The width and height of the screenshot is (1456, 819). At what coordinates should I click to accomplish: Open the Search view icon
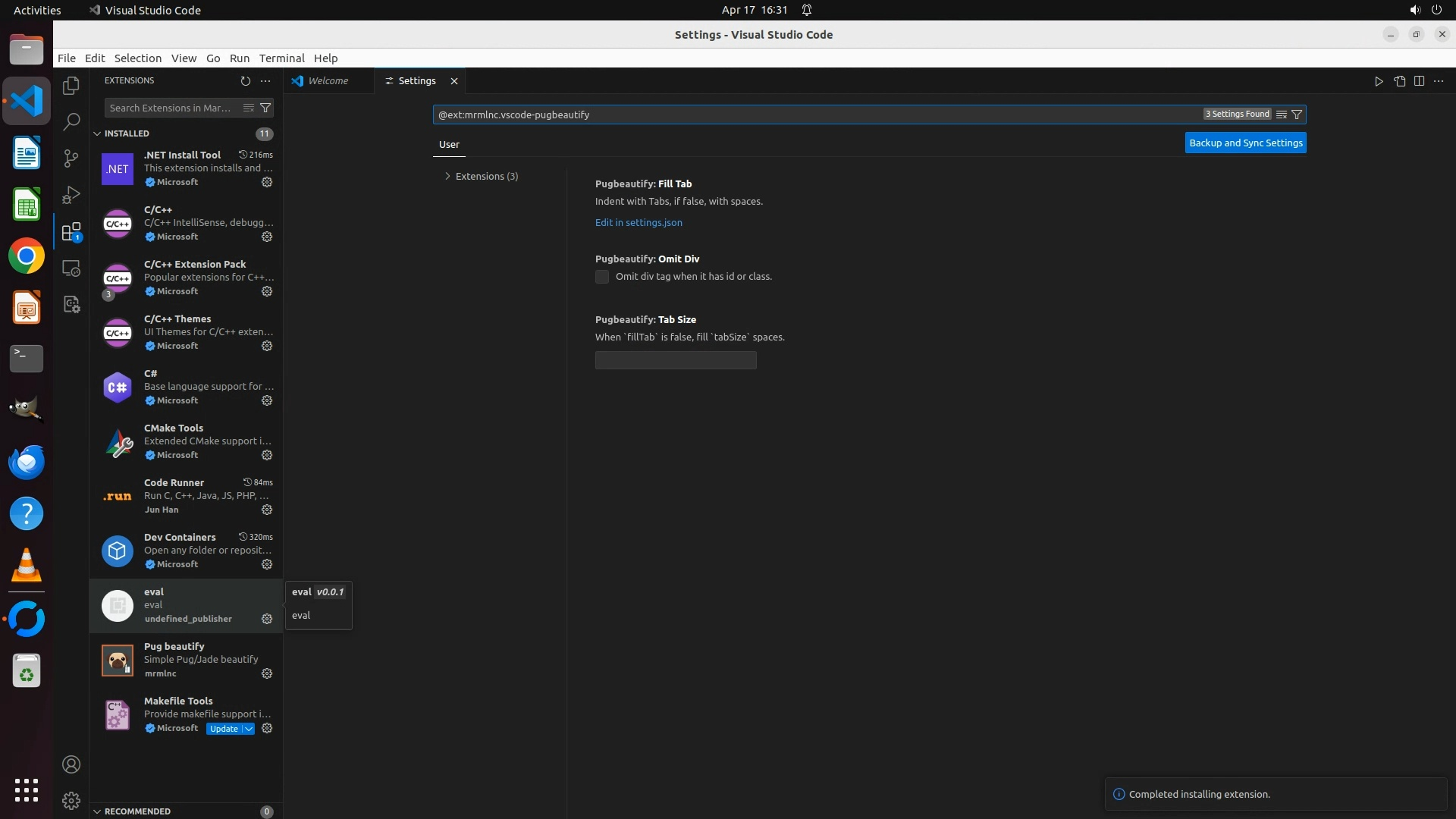[71, 121]
